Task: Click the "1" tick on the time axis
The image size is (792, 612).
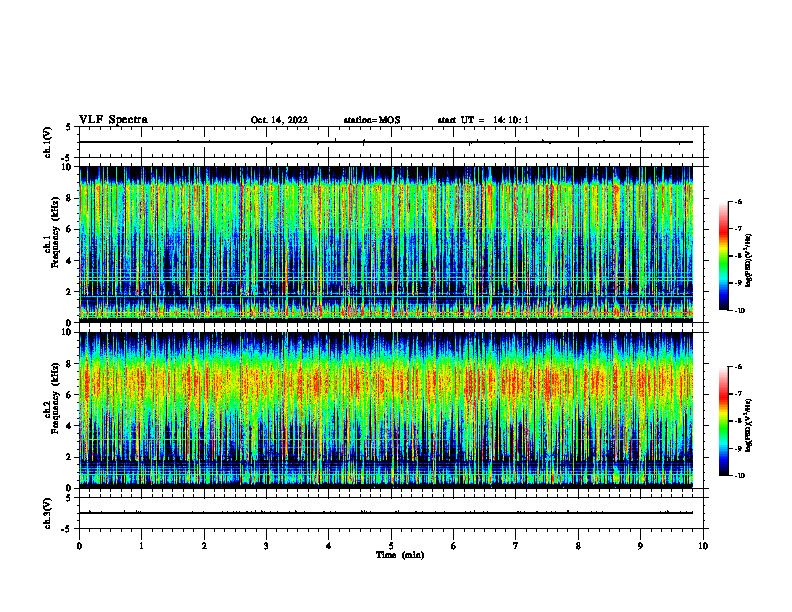Action: click(x=141, y=546)
